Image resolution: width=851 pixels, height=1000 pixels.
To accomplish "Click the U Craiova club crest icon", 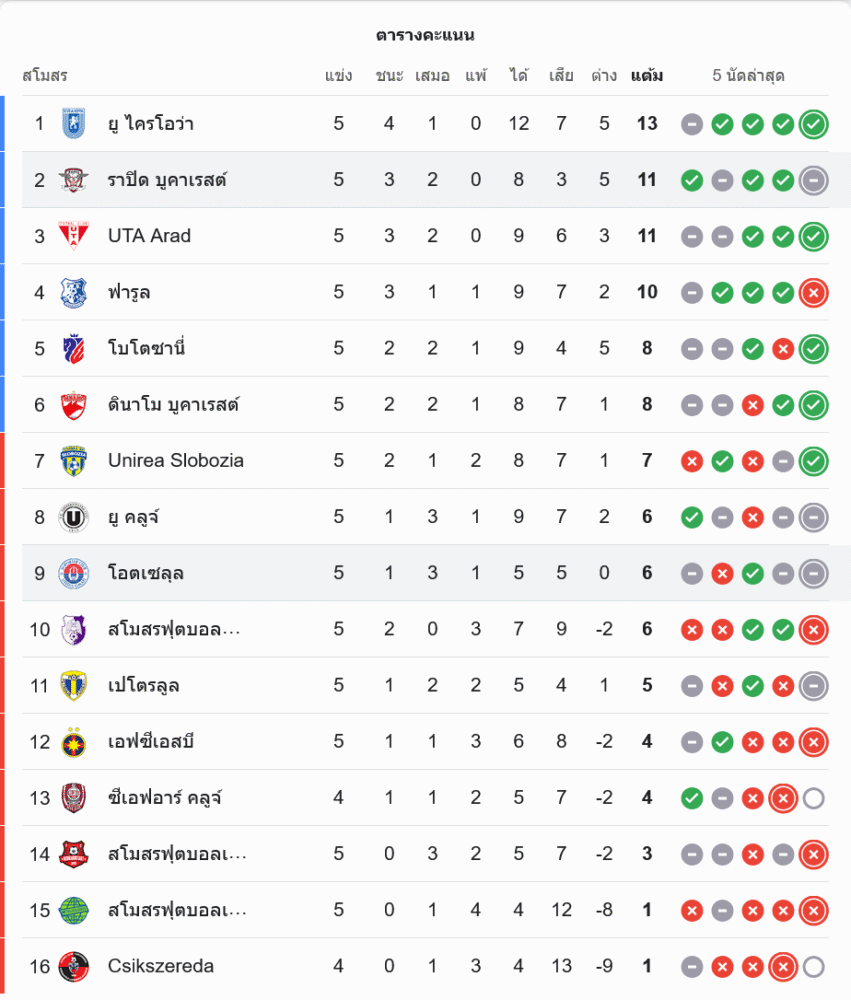I will click(74, 124).
